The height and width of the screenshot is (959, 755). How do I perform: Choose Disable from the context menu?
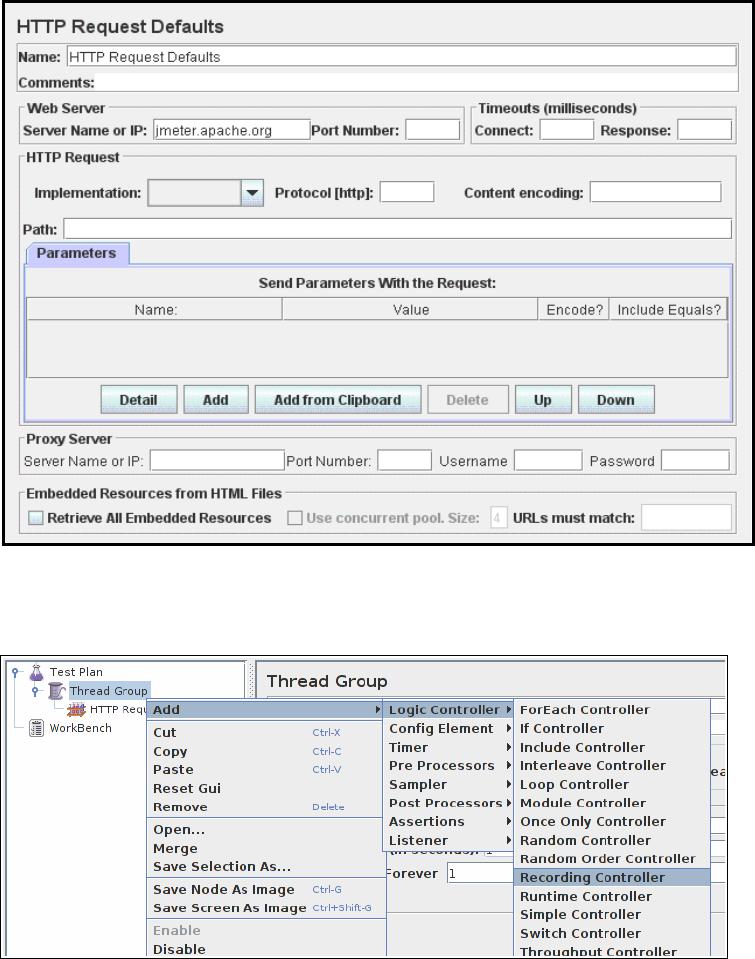pyautogui.click(x=266, y=949)
